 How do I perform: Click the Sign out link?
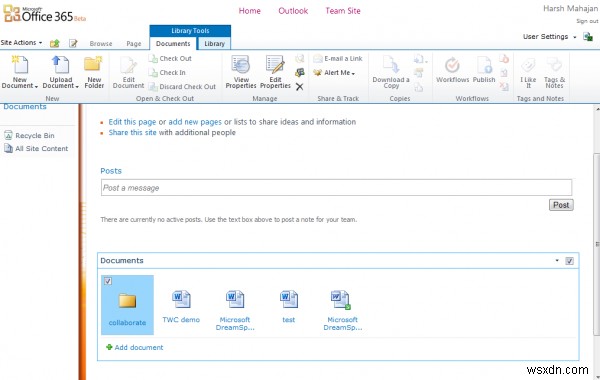tap(587, 21)
